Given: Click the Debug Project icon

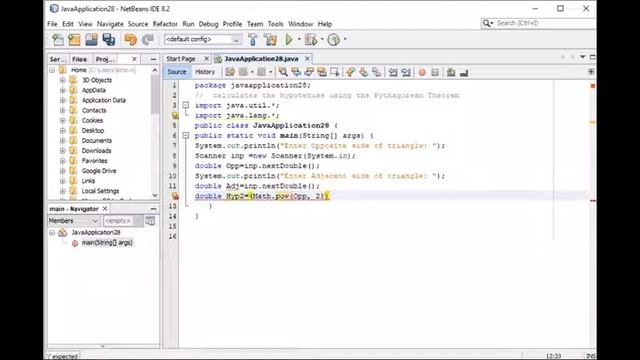Looking at the screenshot, I should tap(311, 40).
